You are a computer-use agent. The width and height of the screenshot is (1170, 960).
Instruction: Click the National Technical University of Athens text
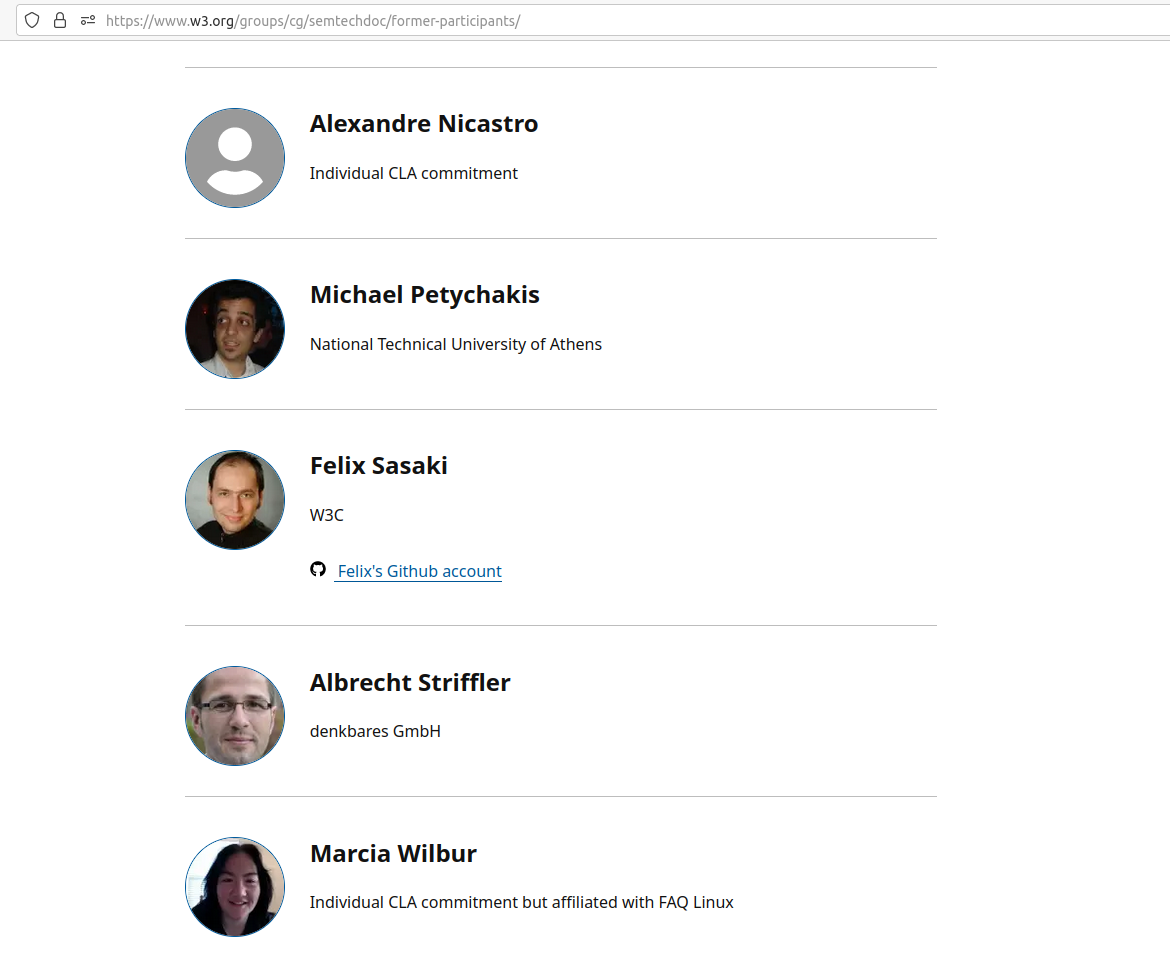point(456,344)
